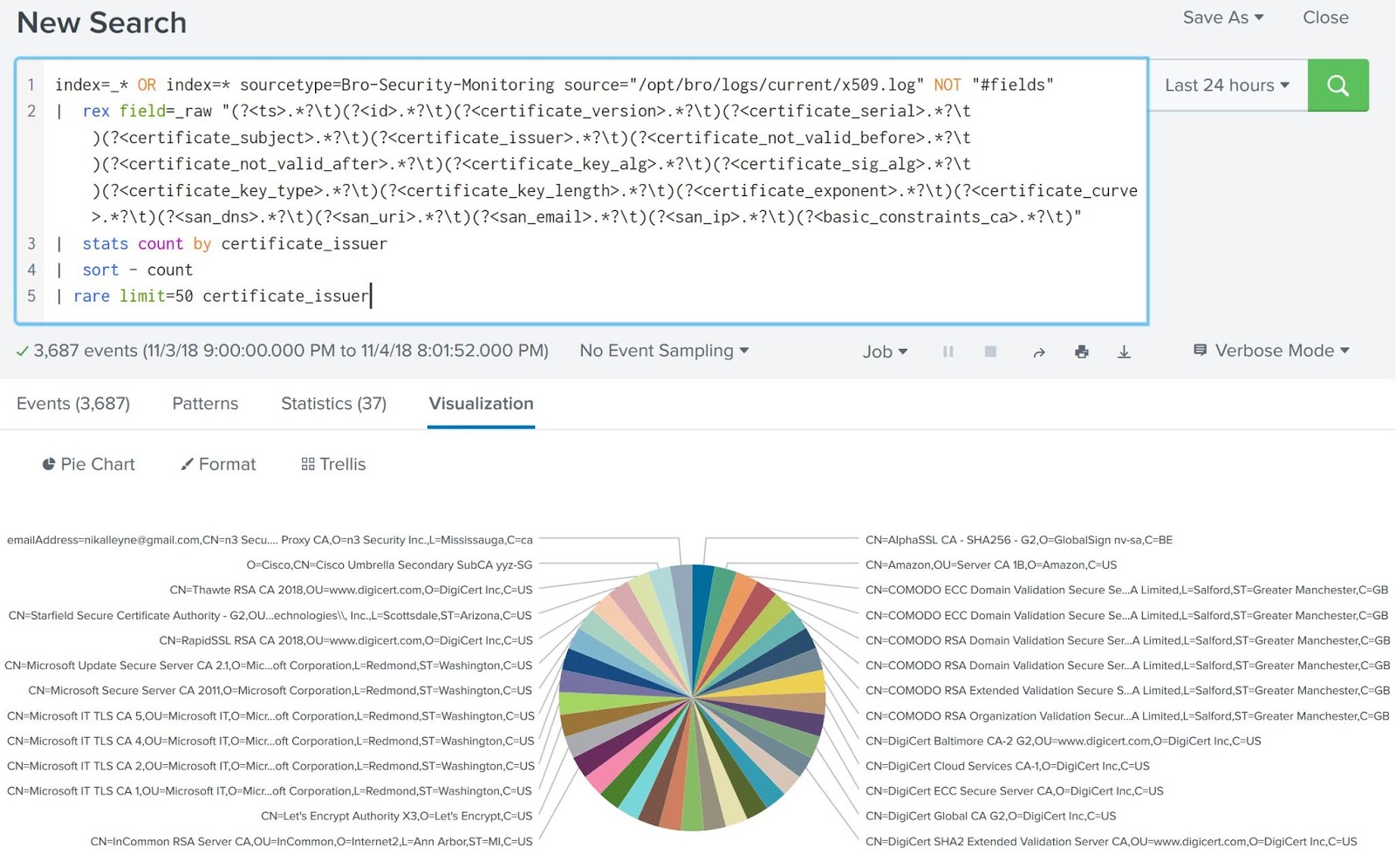1396x868 pixels.
Task: Switch to the Statistics (37) tab
Action: 332,403
